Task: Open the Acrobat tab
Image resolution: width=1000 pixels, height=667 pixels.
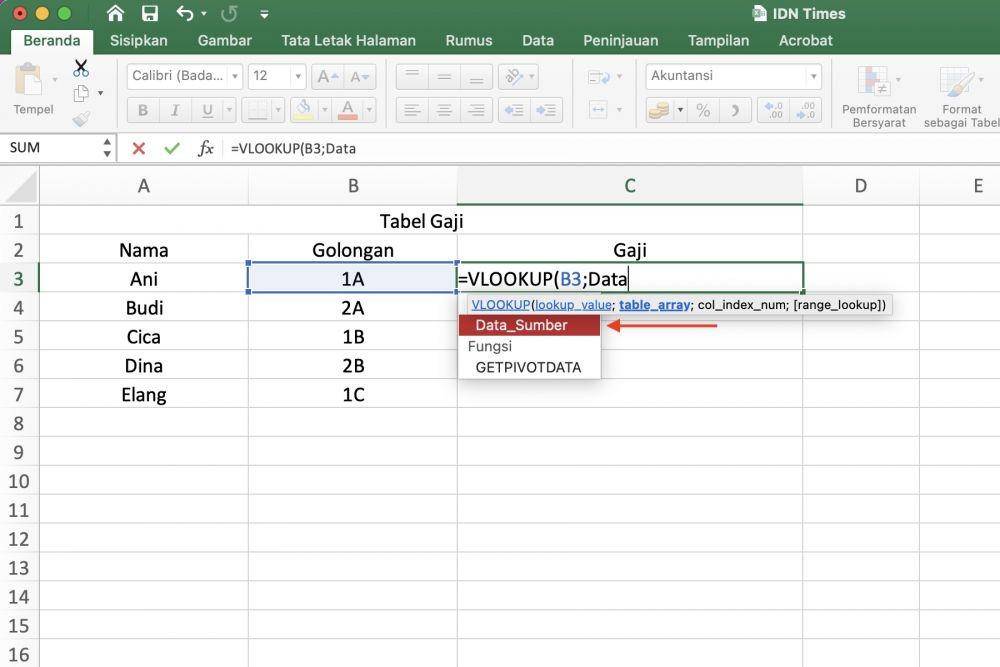Action: [805, 41]
